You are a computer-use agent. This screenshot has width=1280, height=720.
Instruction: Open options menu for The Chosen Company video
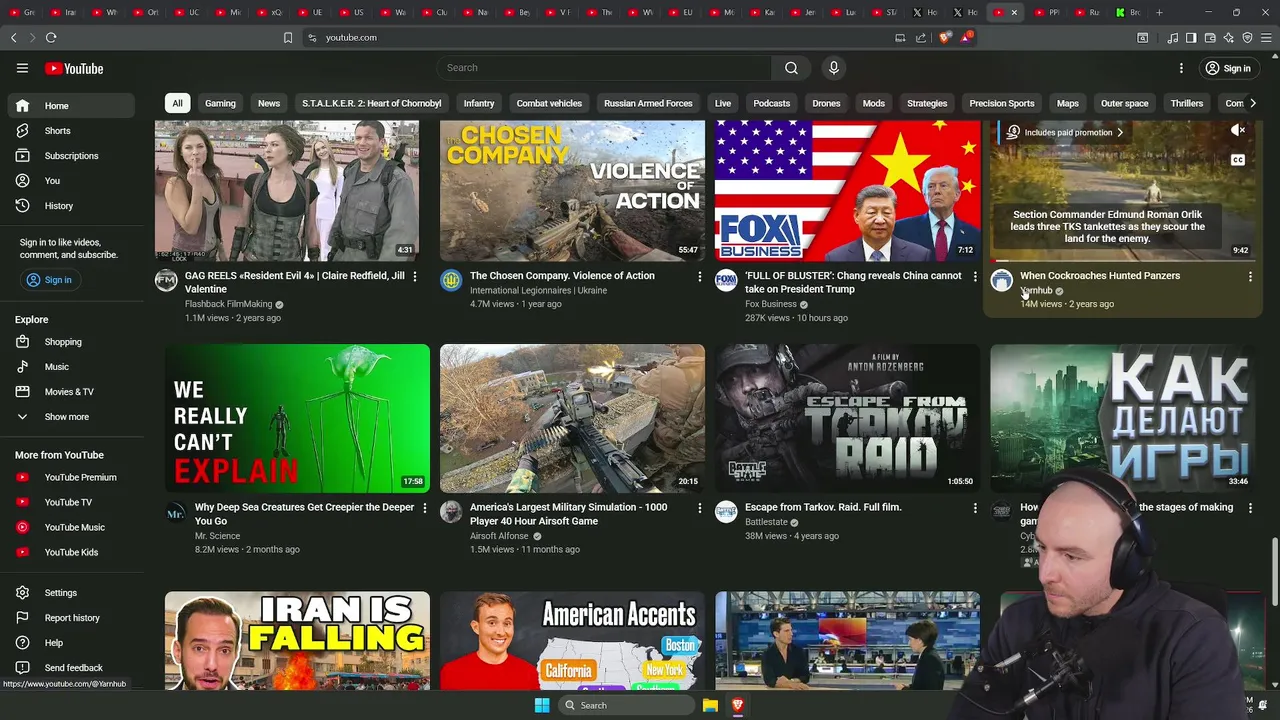[699, 276]
